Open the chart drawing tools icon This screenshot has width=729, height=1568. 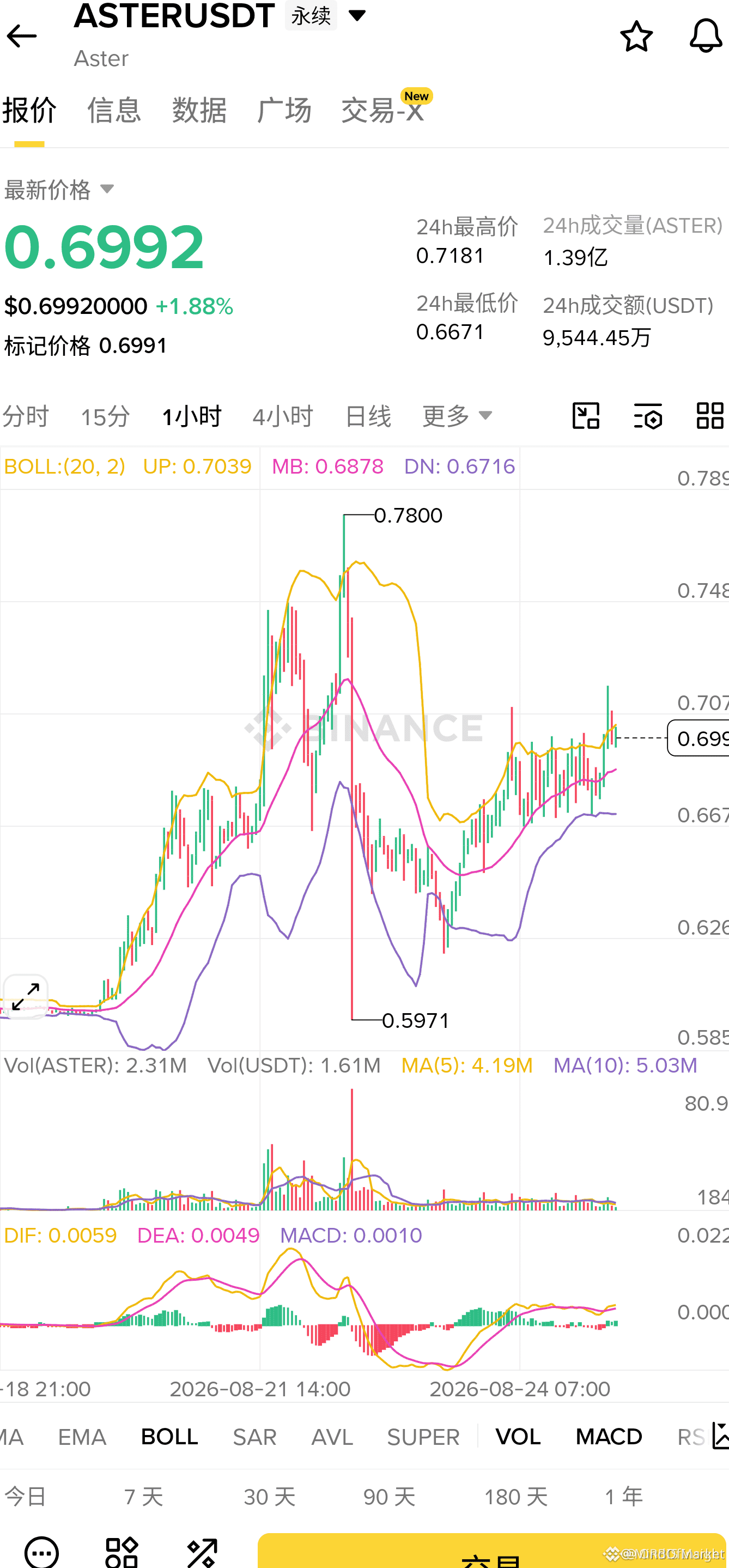[586, 416]
